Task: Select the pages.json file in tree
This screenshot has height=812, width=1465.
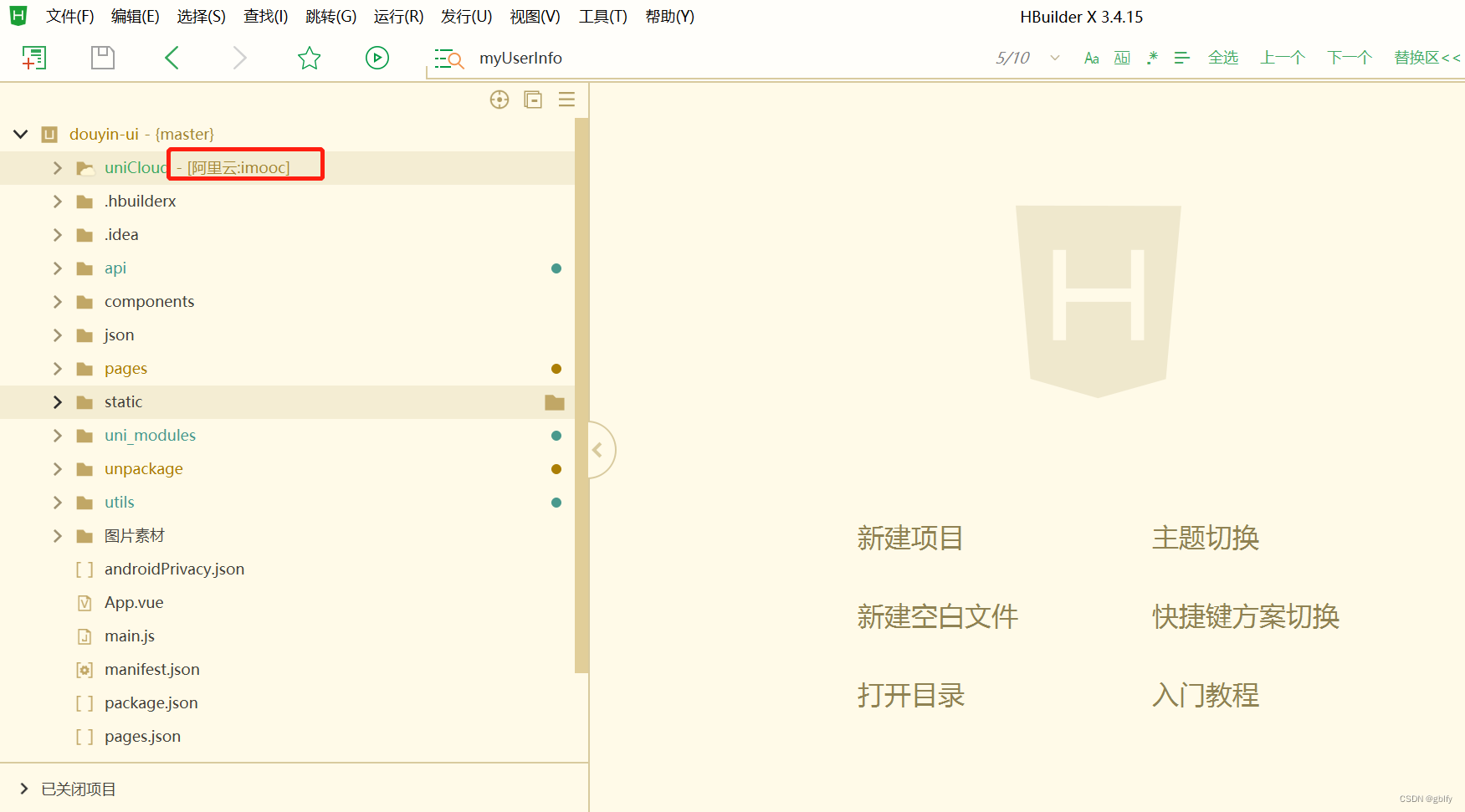Action: click(142, 736)
